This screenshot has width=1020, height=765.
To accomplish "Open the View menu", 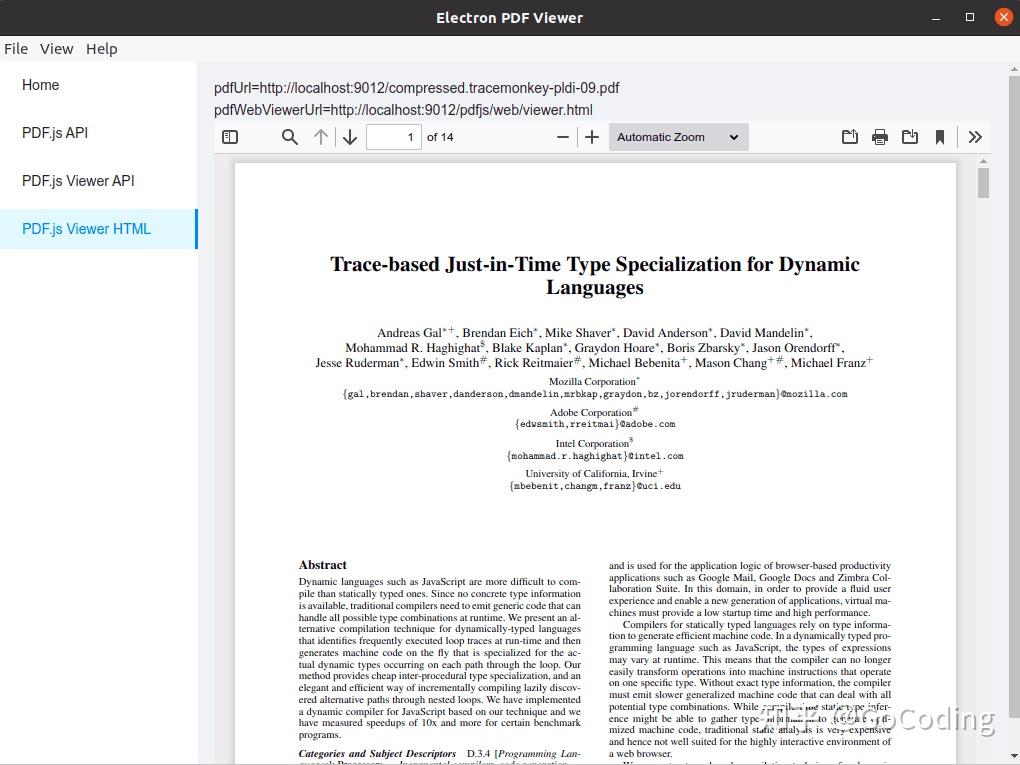I will (x=56, y=48).
